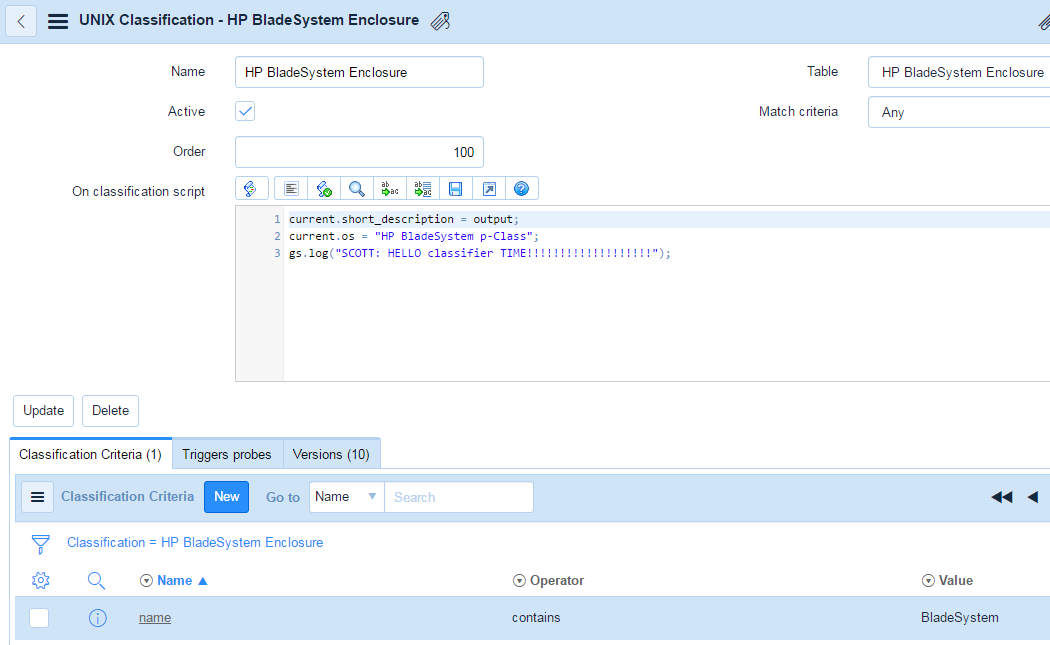1050x645 pixels.
Task: Toggle the syntax highlighting script editor icon
Action: click(x=250, y=188)
